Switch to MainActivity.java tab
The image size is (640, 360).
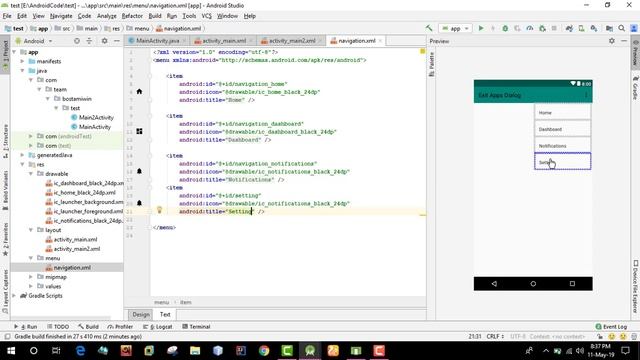tap(157, 41)
